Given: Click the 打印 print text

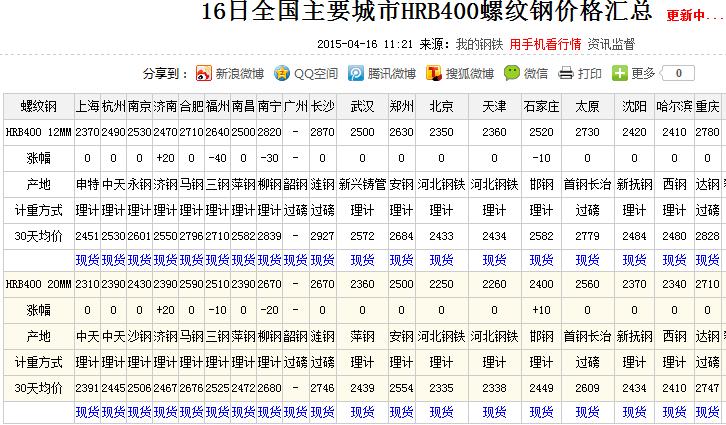Looking at the screenshot, I should click(x=589, y=74).
